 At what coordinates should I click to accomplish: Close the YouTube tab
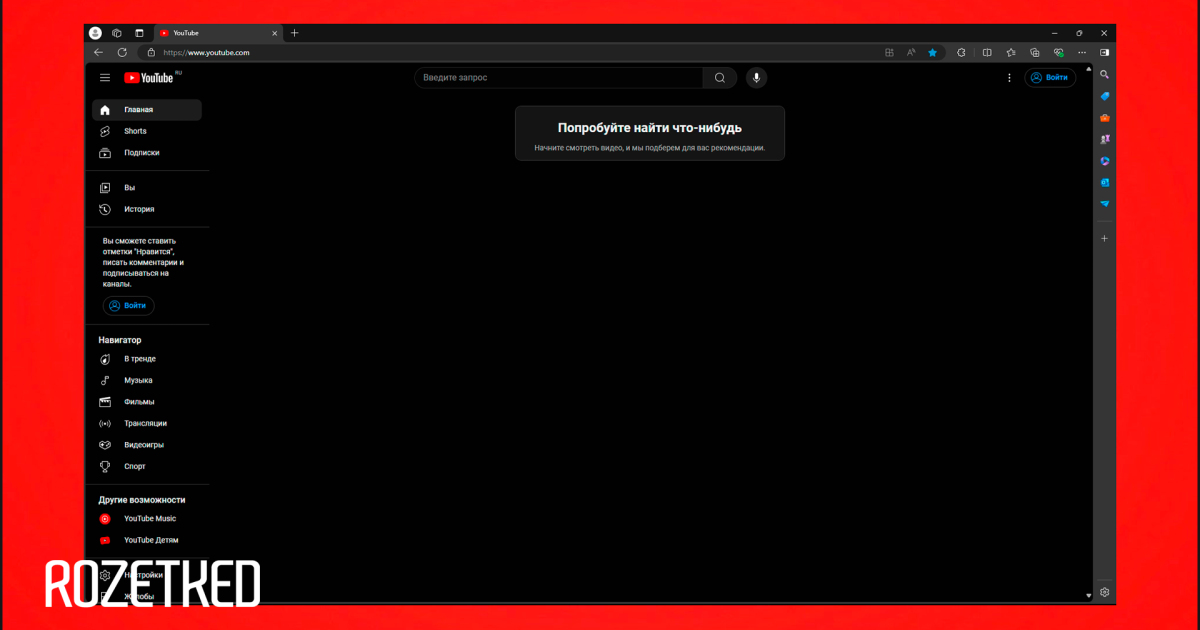click(x=275, y=33)
